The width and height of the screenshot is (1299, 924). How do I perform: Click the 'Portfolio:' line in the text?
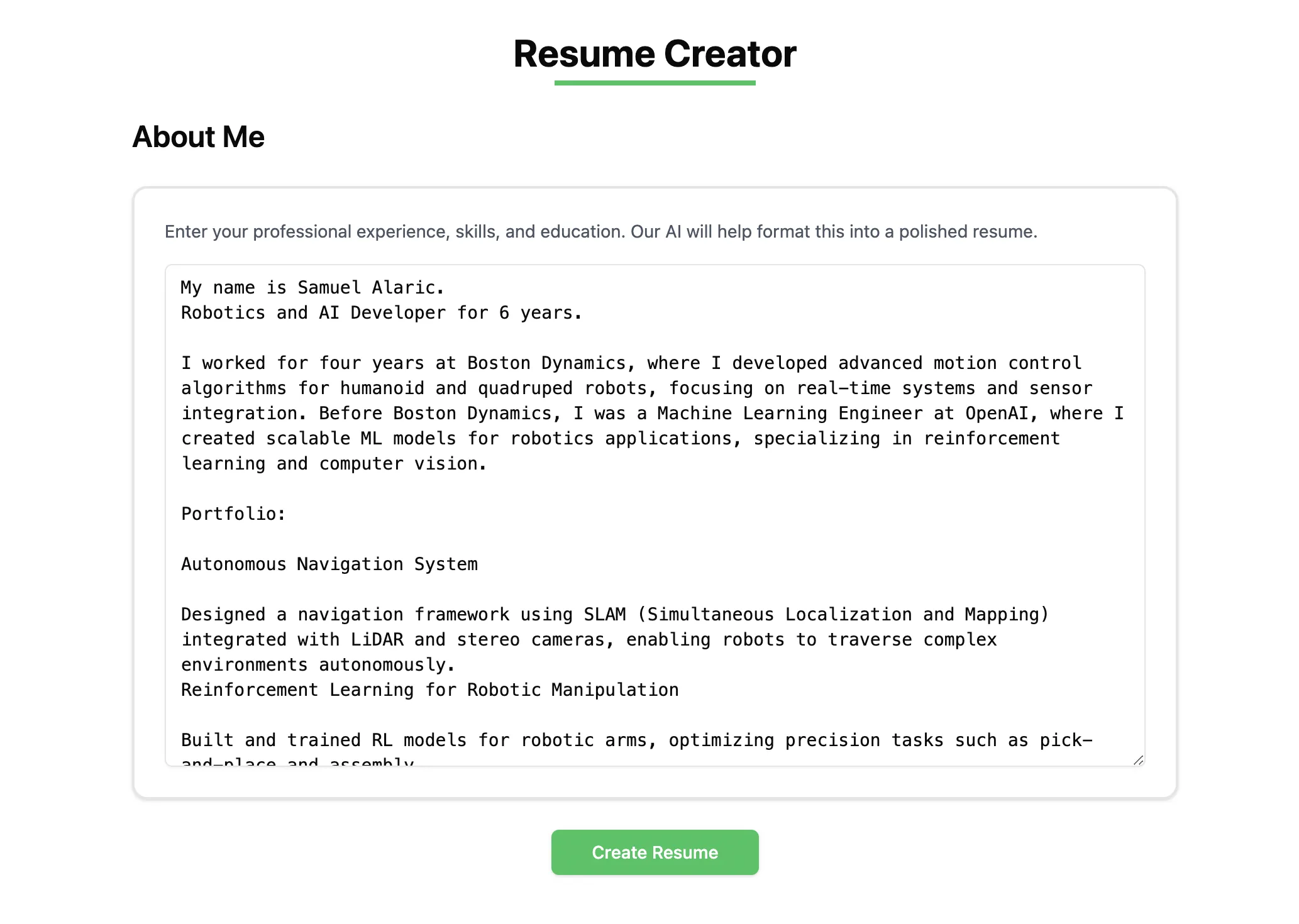(233, 514)
